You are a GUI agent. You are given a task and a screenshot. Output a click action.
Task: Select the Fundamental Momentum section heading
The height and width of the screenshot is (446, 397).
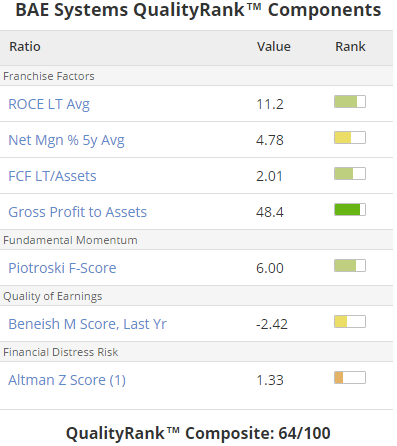tap(70, 240)
